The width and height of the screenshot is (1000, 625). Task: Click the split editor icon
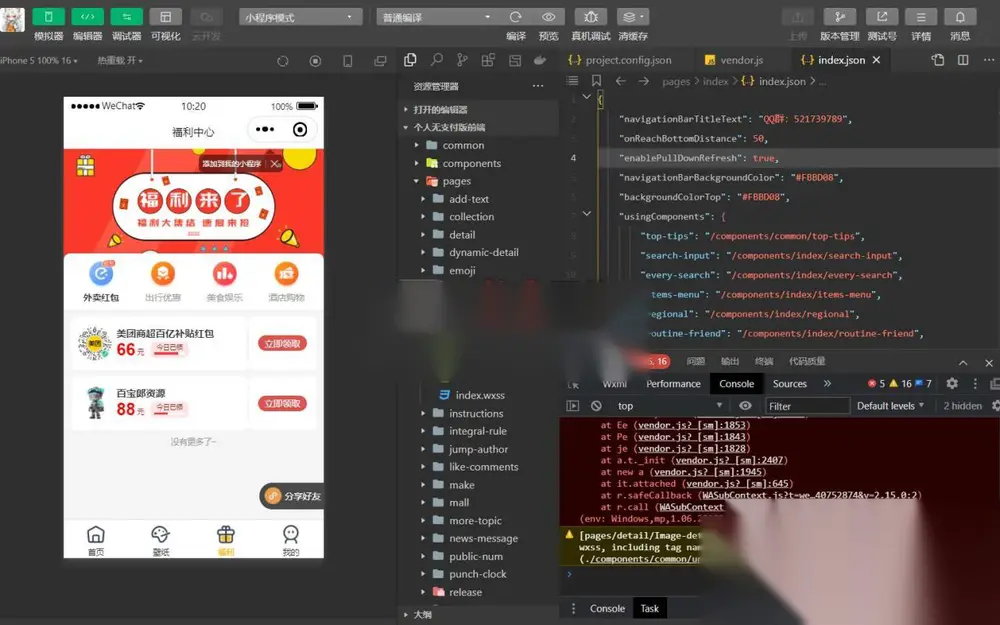pyautogui.click(x=963, y=60)
